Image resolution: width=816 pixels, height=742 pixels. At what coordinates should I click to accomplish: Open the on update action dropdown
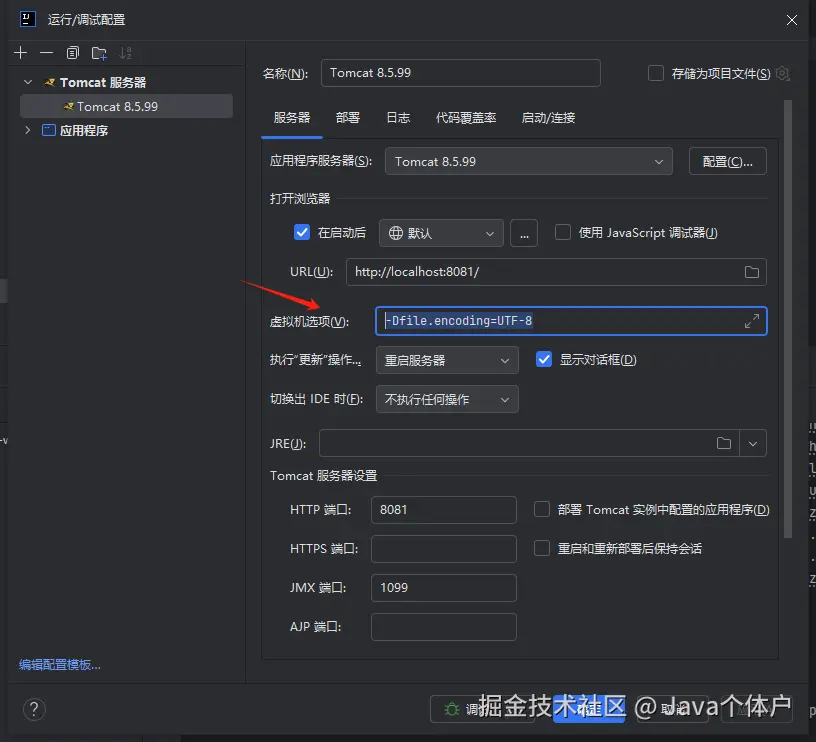click(447, 360)
